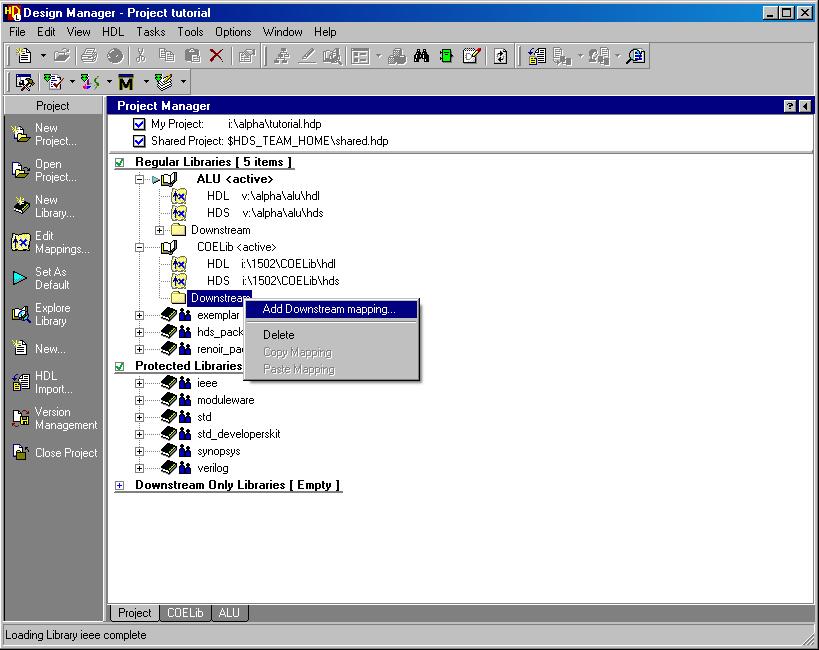Click the Paste clipboard icon
The image size is (819, 650).
193,55
